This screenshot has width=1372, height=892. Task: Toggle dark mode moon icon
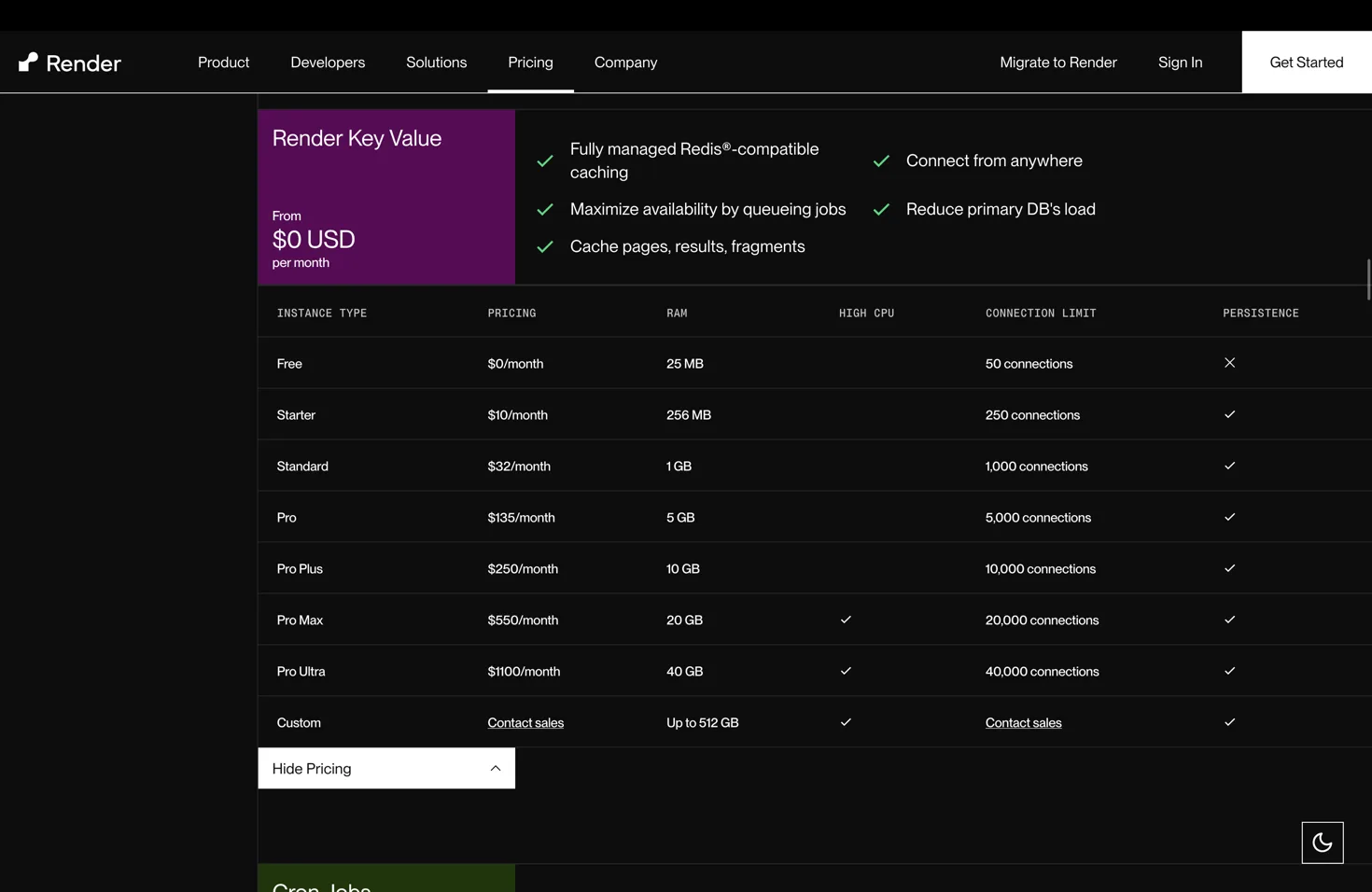[x=1322, y=843]
